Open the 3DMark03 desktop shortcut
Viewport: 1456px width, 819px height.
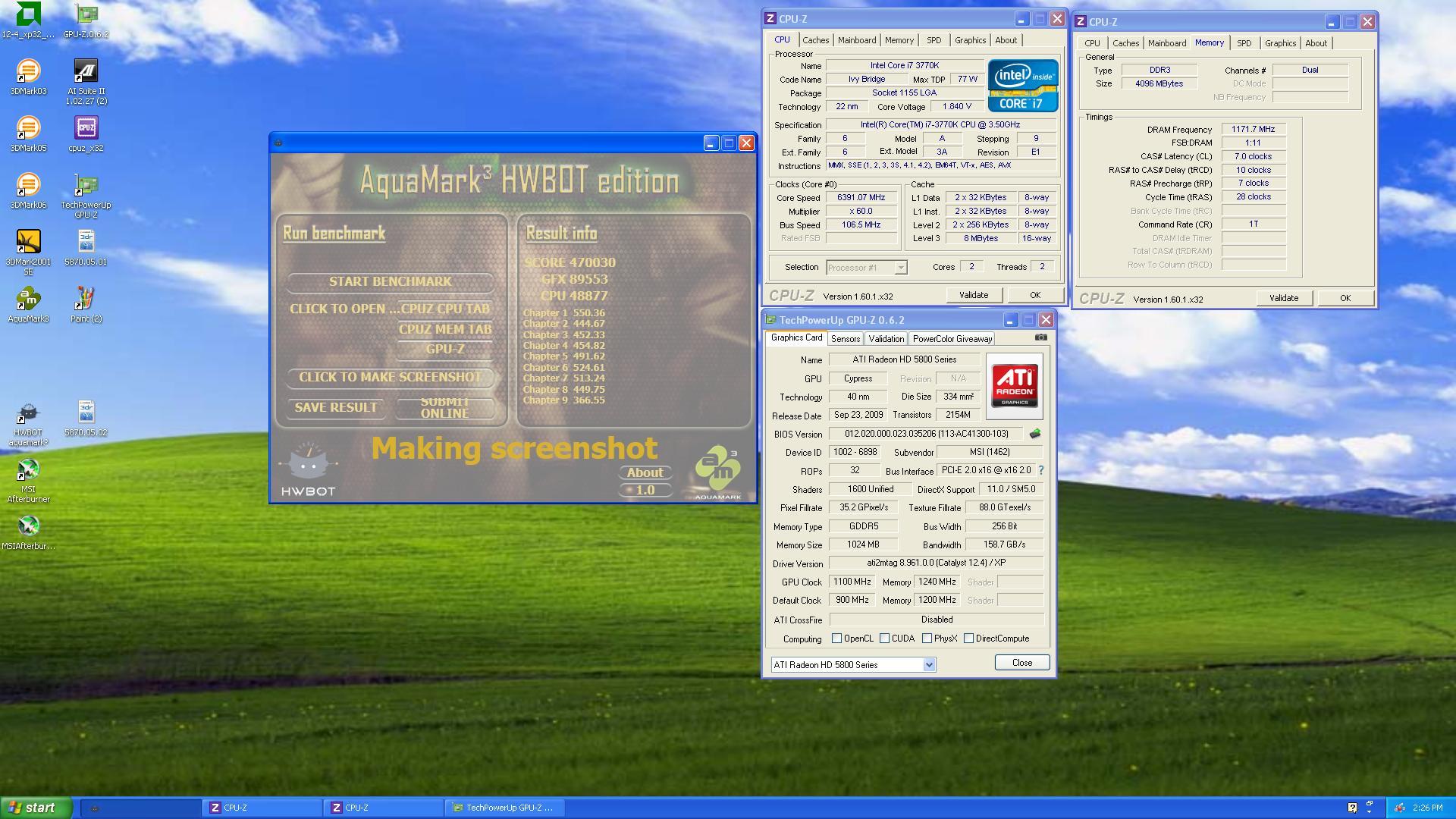[x=28, y=77]
